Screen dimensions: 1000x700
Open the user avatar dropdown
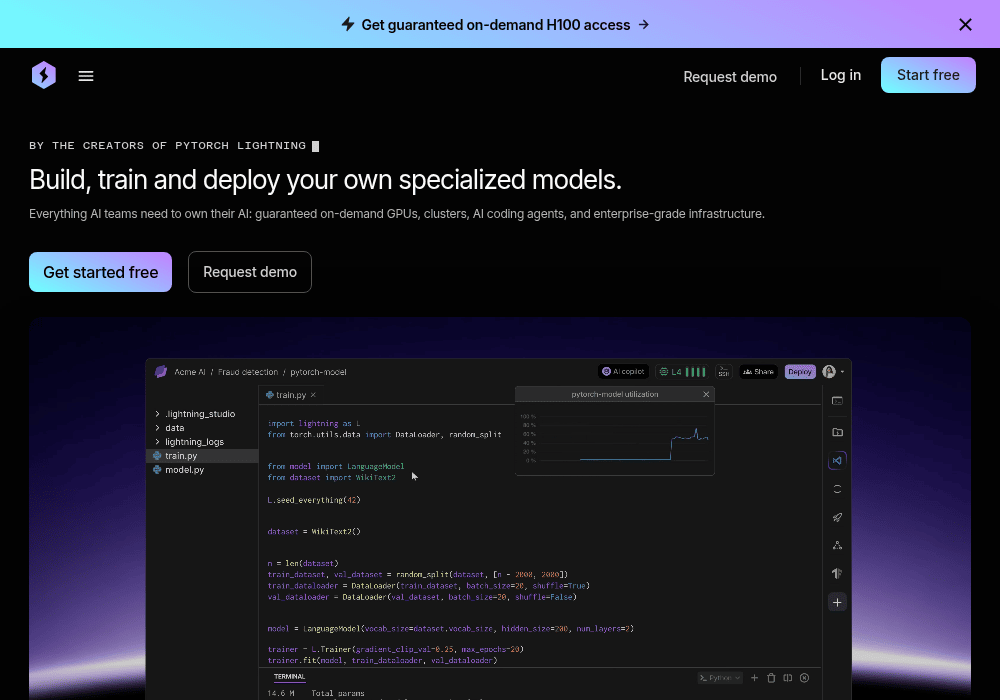834,372
